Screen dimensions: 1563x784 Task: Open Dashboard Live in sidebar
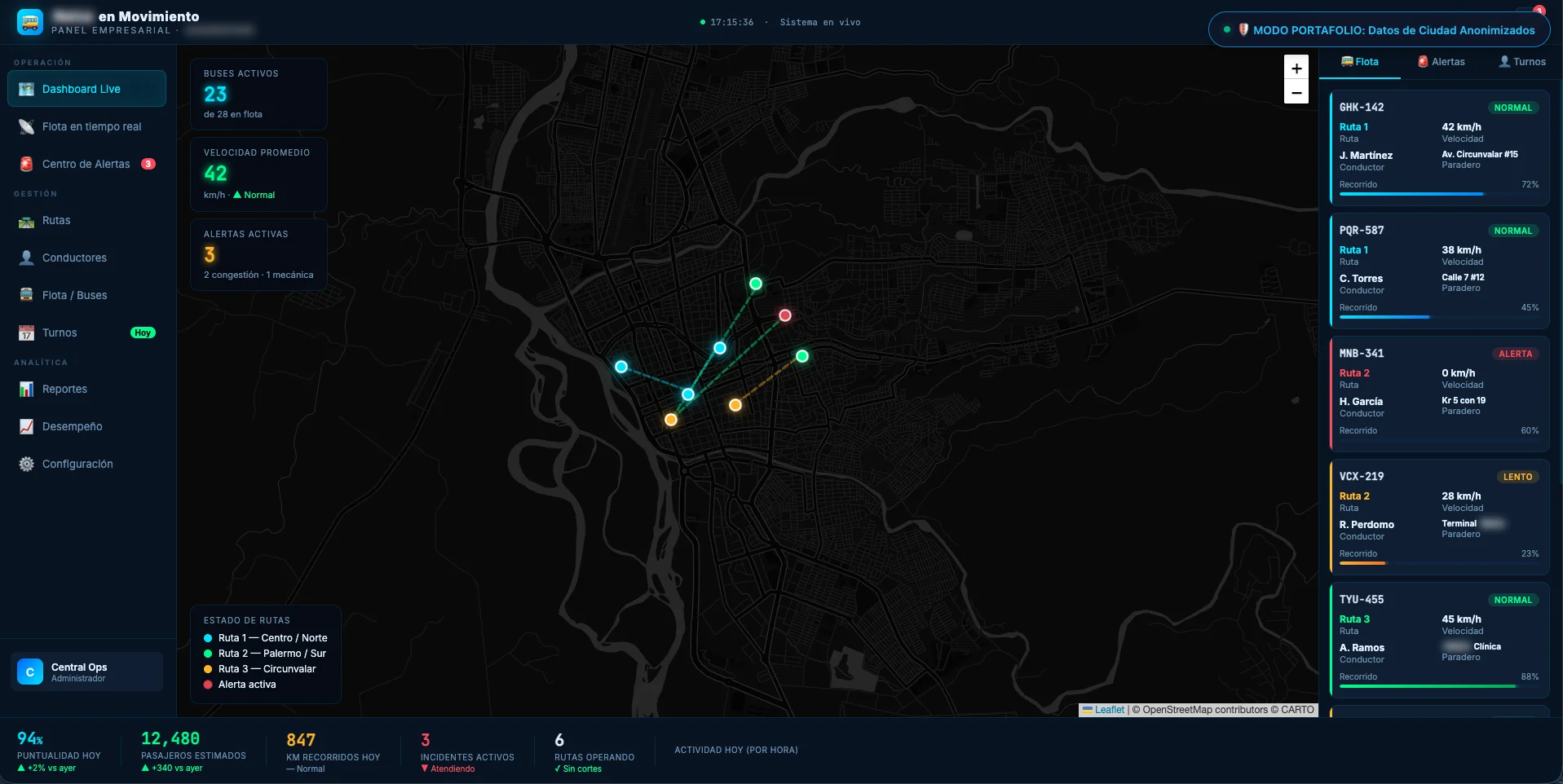(x=86, y=89)
